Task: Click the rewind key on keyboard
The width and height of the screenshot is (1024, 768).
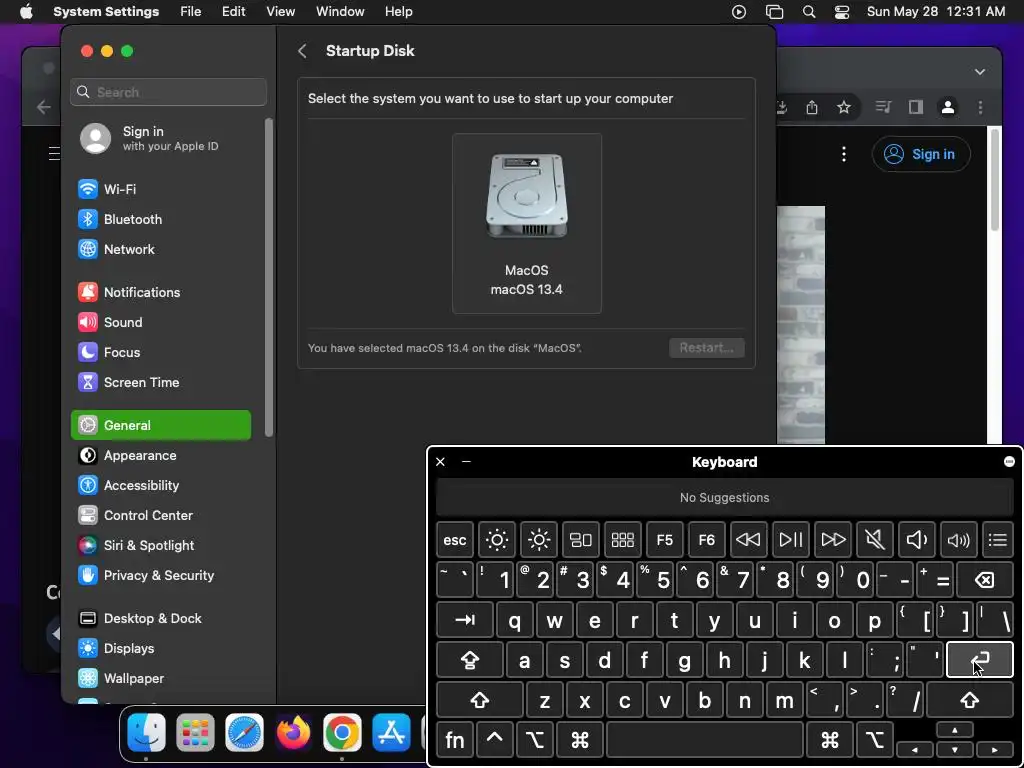Action: [748, 540]
